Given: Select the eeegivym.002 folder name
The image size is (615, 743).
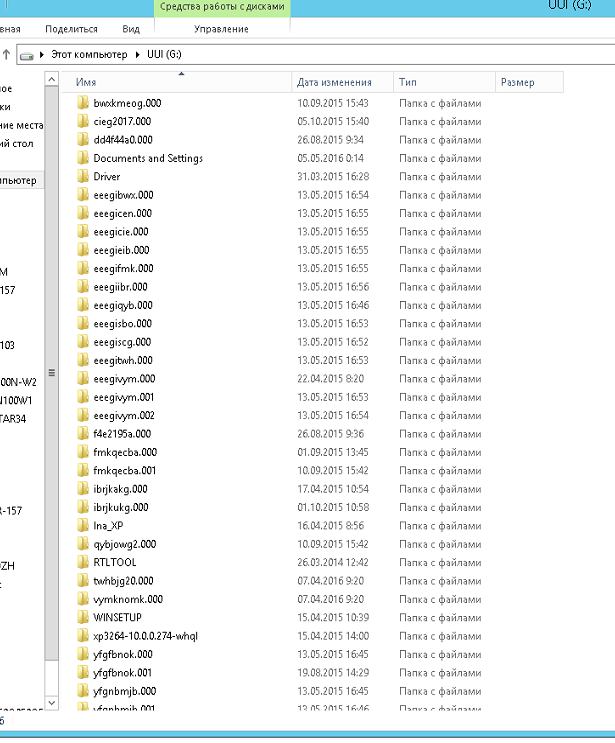Looking at the screenshot, I should [x=124, y=416].
